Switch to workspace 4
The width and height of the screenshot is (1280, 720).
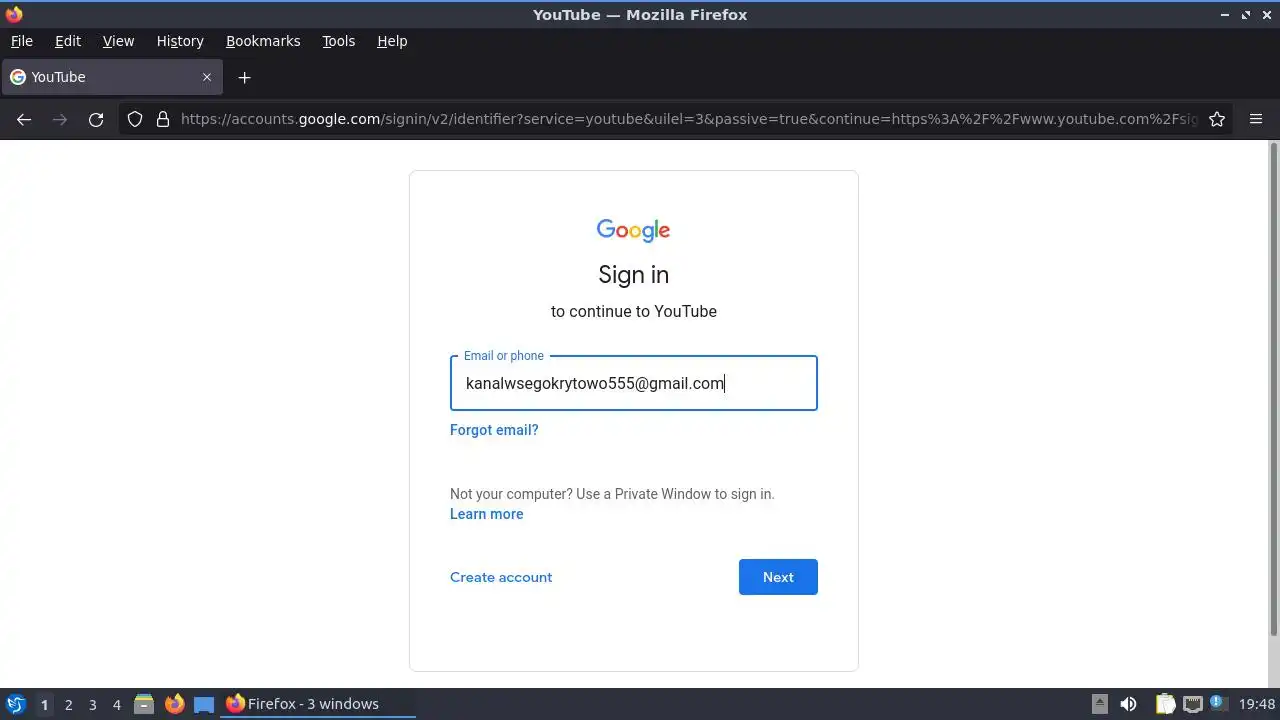pos(116,705)
